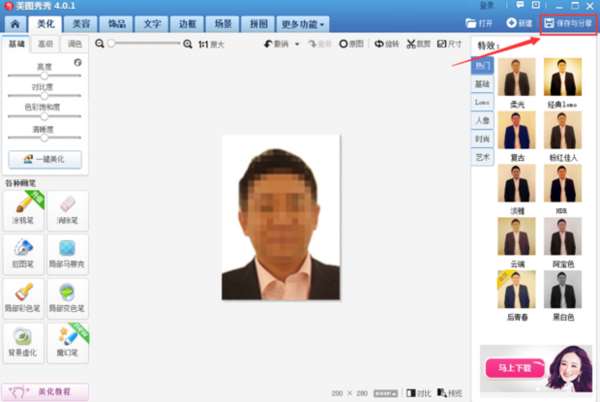600x402 pixels.
Task: Expand the 更多功能 dropdown
Action: pyautogui.click(x=303, y=24)
